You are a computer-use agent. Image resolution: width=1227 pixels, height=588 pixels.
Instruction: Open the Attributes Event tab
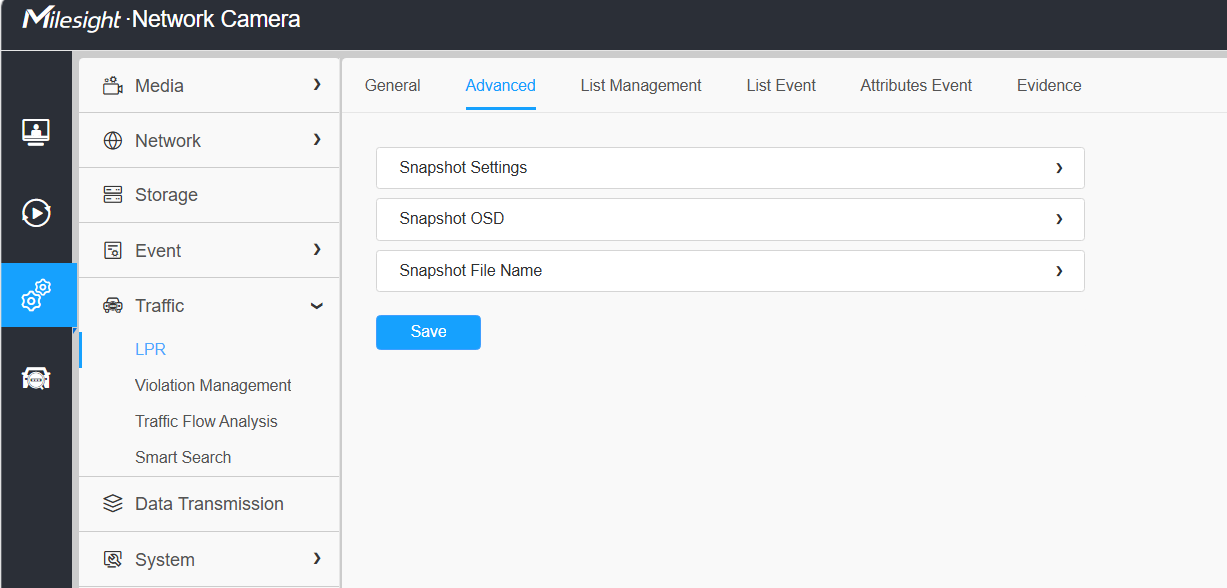[x=916, y=86]
